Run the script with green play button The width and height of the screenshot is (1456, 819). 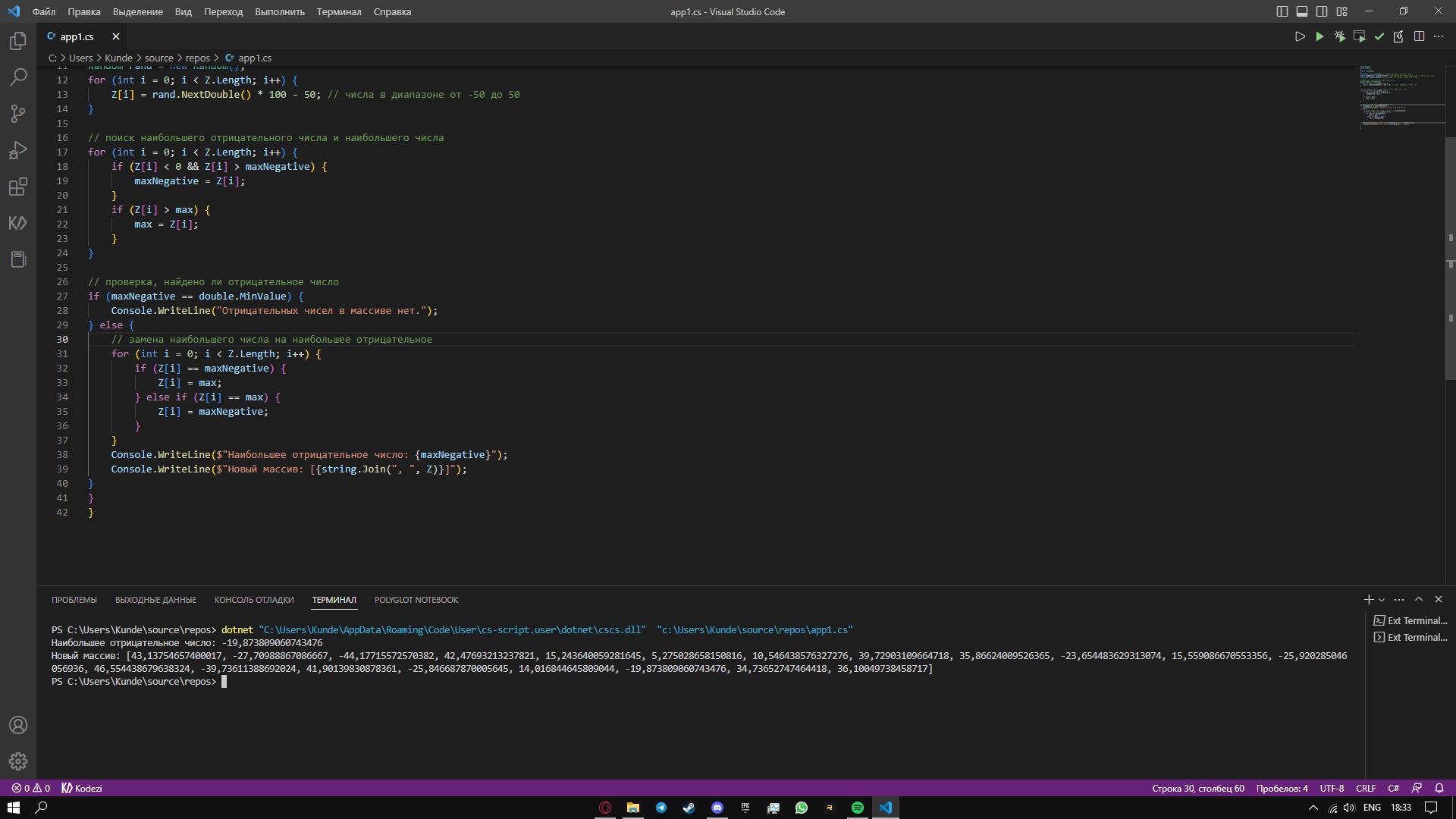pyautogui.click(x=1319, y=36)
